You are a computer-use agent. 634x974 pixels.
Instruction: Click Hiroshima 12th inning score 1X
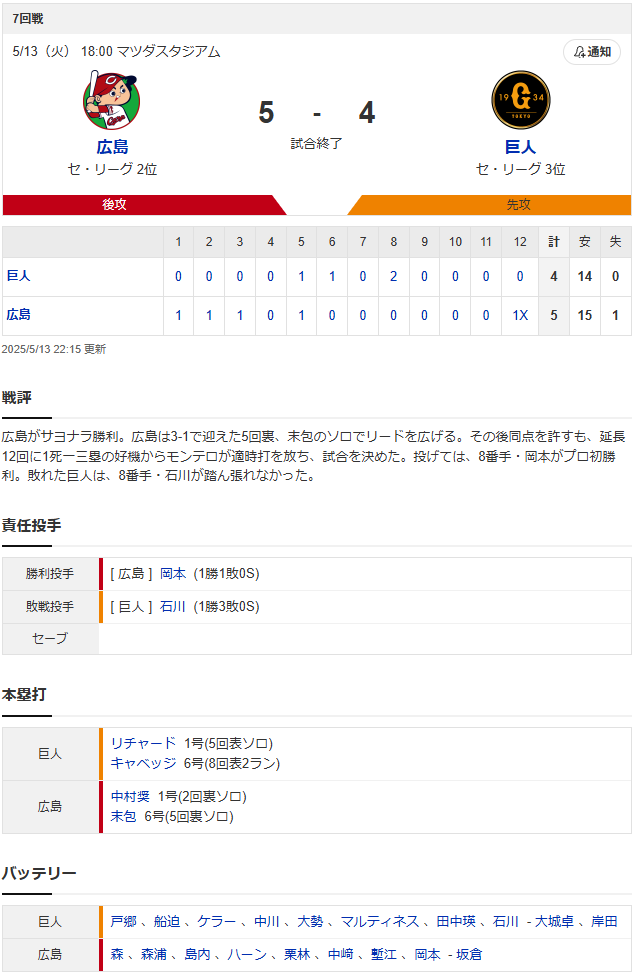(x=520, y=316)
